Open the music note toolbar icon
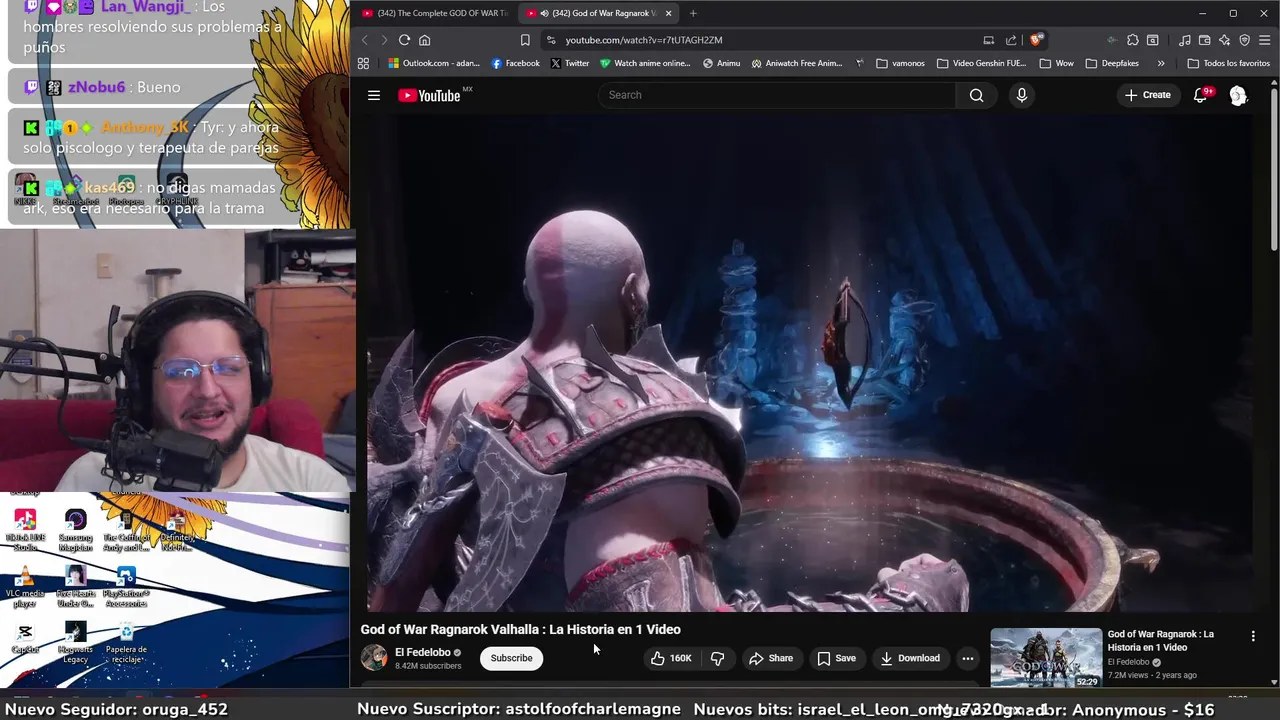This screenshot has height=720, width=1280. pos(1185,40)
